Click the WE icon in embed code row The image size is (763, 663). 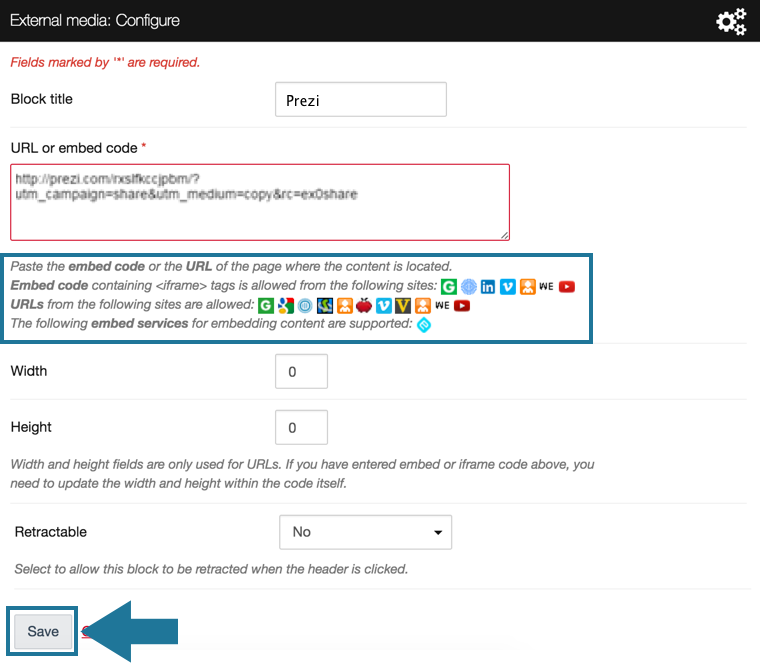pos(546,286)
